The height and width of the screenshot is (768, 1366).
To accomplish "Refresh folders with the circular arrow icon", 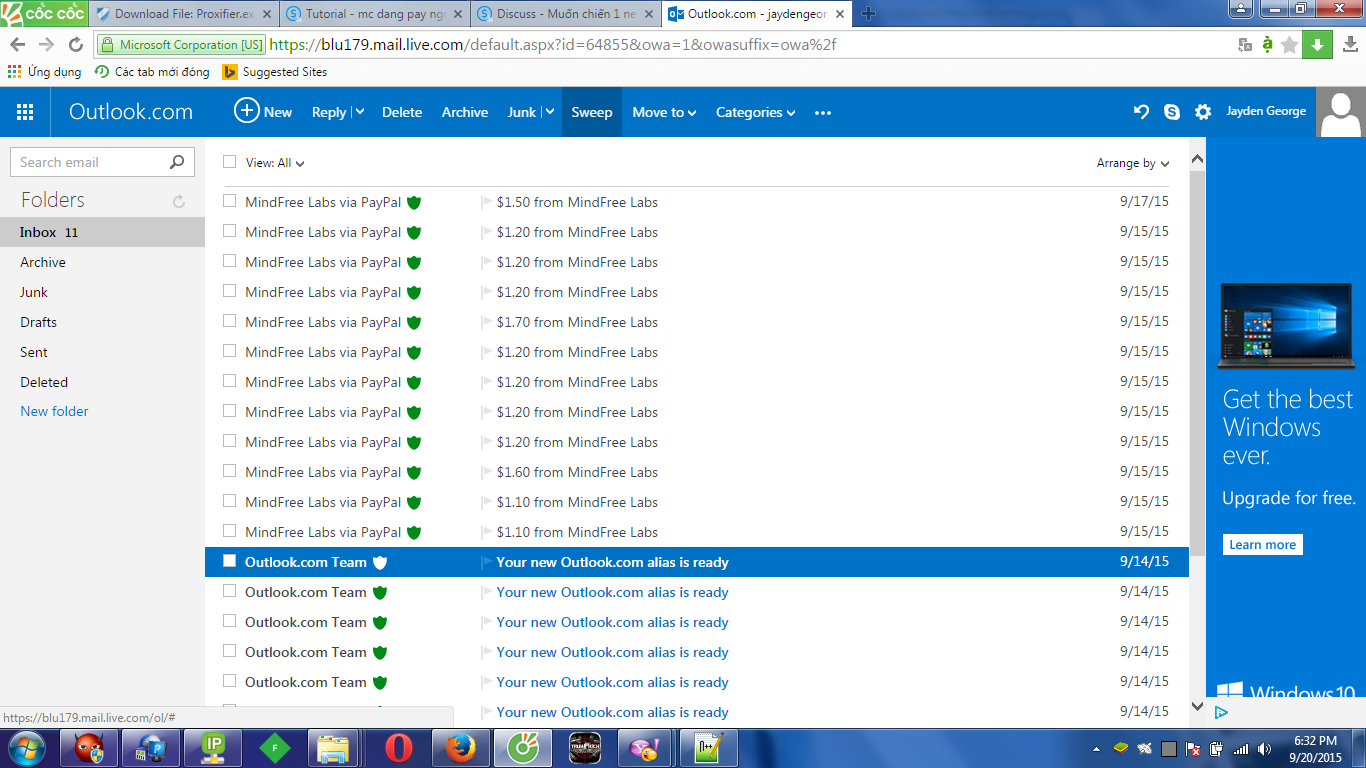I will [179, 201].
